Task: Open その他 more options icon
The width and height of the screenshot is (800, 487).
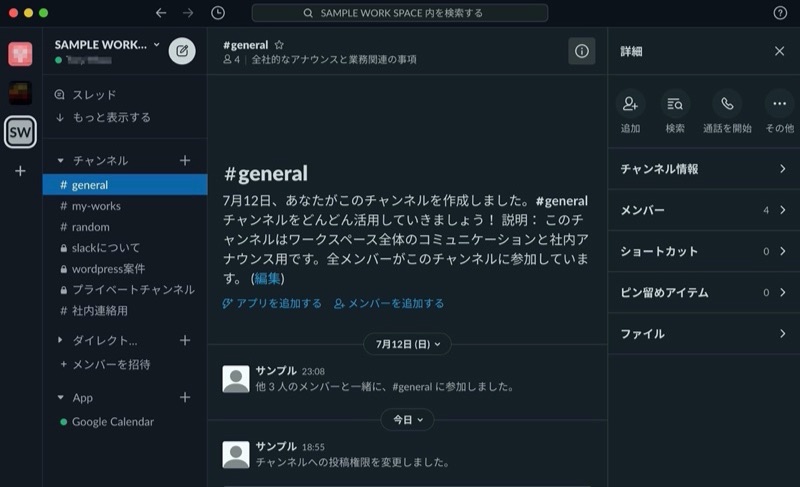Action: point(779,104)
